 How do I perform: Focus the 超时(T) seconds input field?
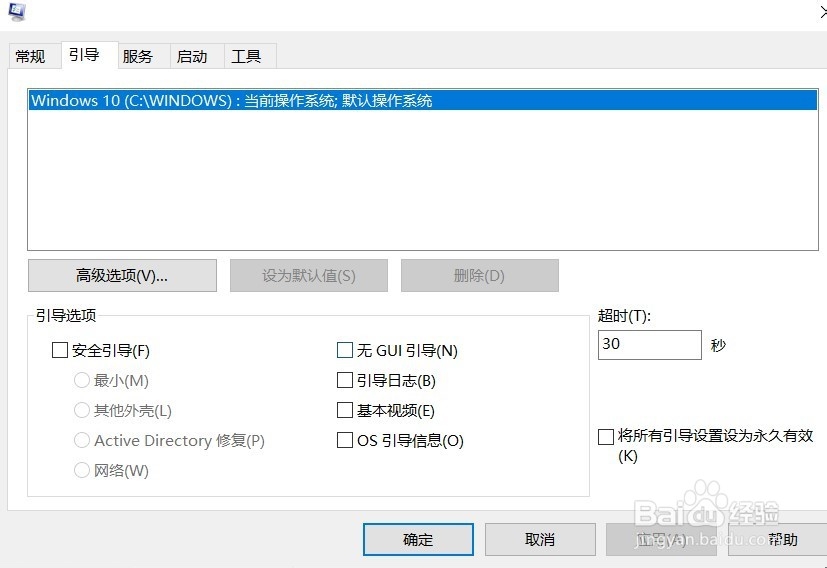pyautogui.click(x=650, y=345)
